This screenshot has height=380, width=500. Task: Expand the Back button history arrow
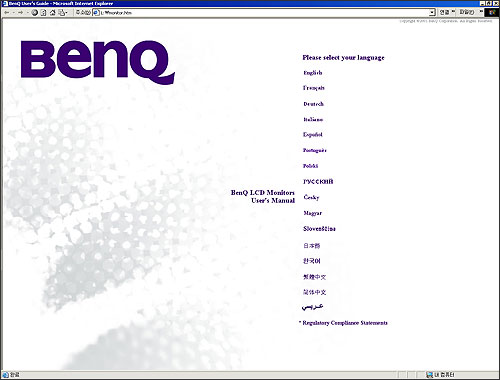[14, 13]
